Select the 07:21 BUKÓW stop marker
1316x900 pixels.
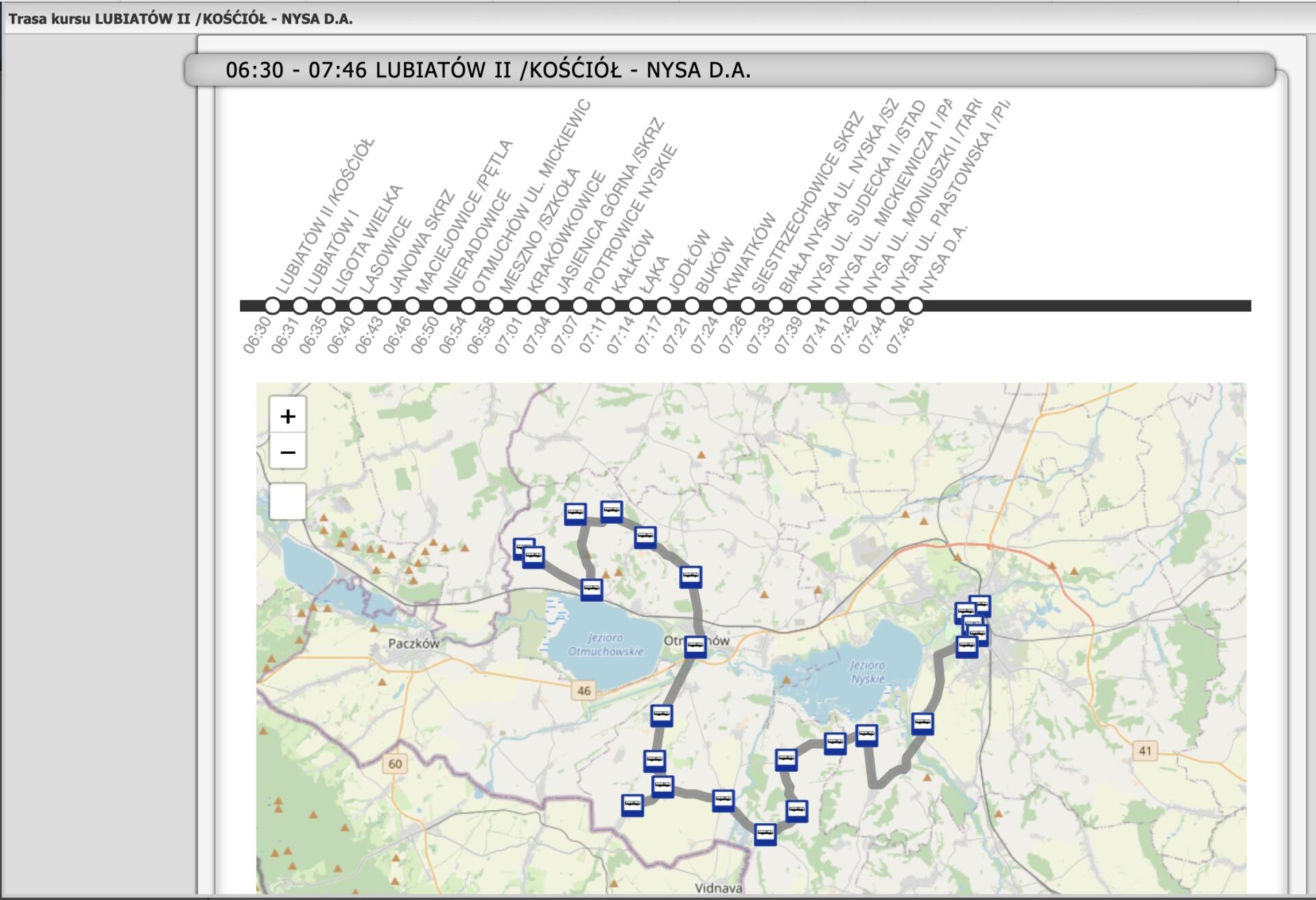692,306
